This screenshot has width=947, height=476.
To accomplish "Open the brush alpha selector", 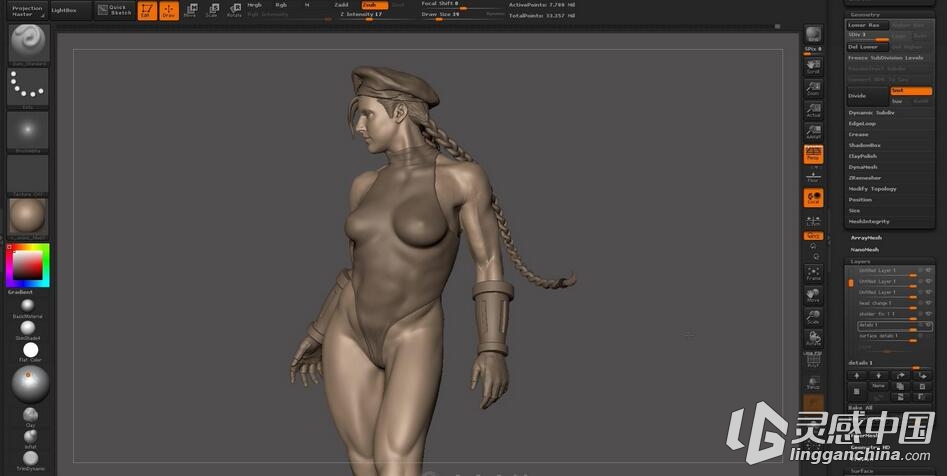I will pos(28,131).
